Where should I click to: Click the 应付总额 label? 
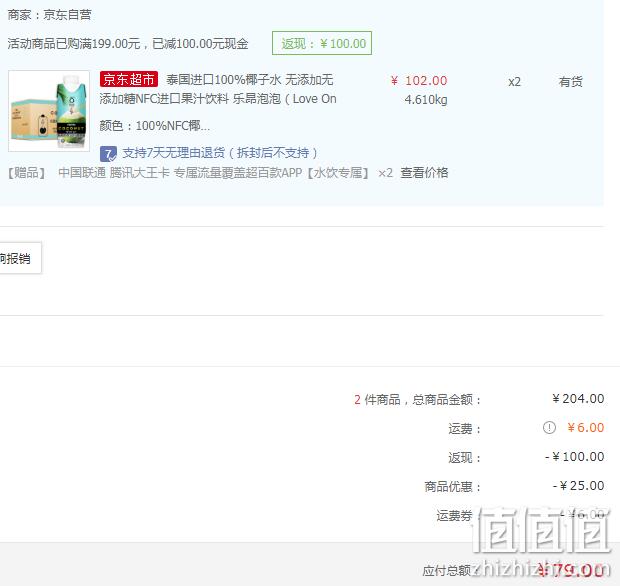447,570
